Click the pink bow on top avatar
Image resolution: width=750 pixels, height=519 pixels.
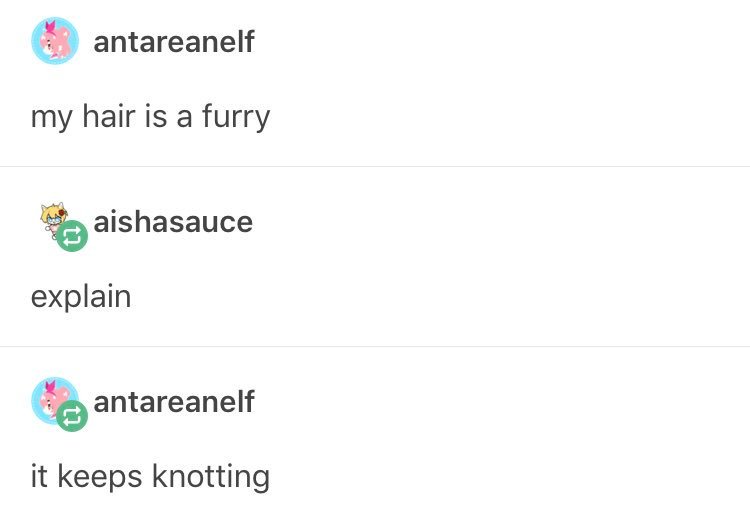(50, 27)
